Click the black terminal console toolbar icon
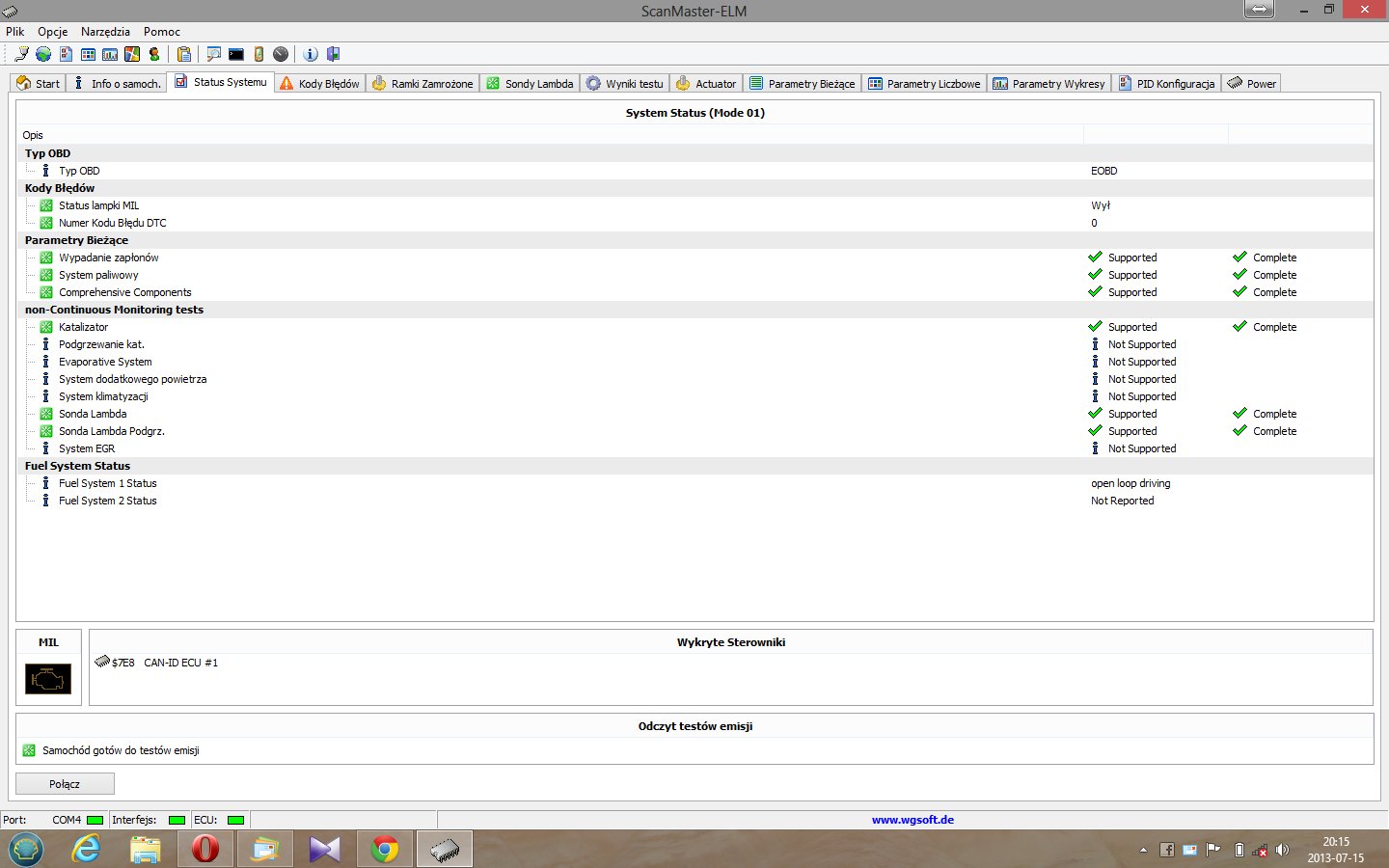Viewport: 1389px width, 868px height. [x=236, y=54]
